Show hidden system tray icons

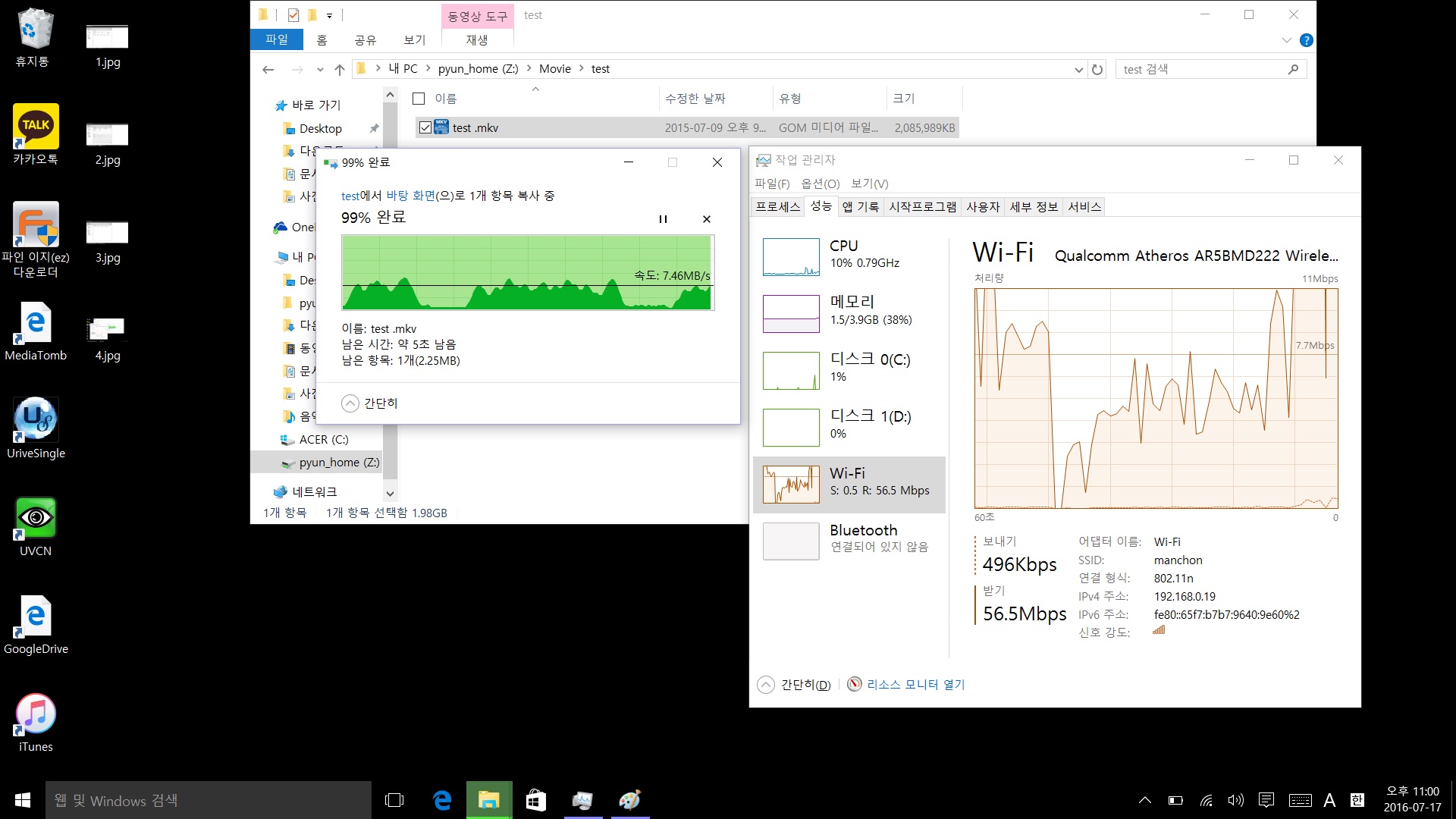click(x=1145, y=800)
